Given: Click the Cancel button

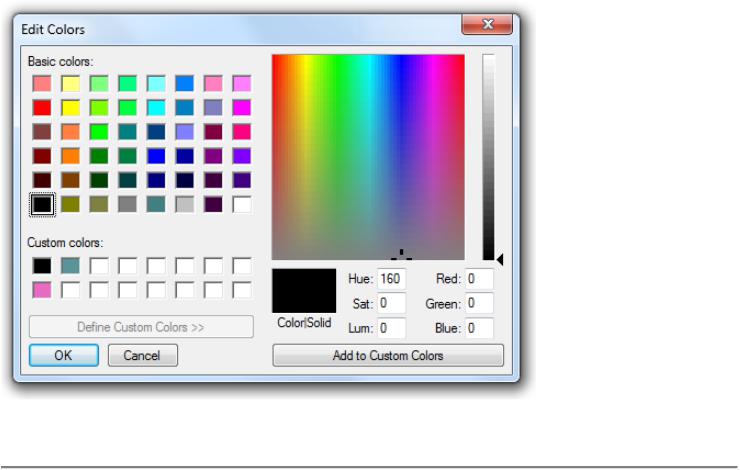Looking at the screenshot, I should tap(143, 355).
